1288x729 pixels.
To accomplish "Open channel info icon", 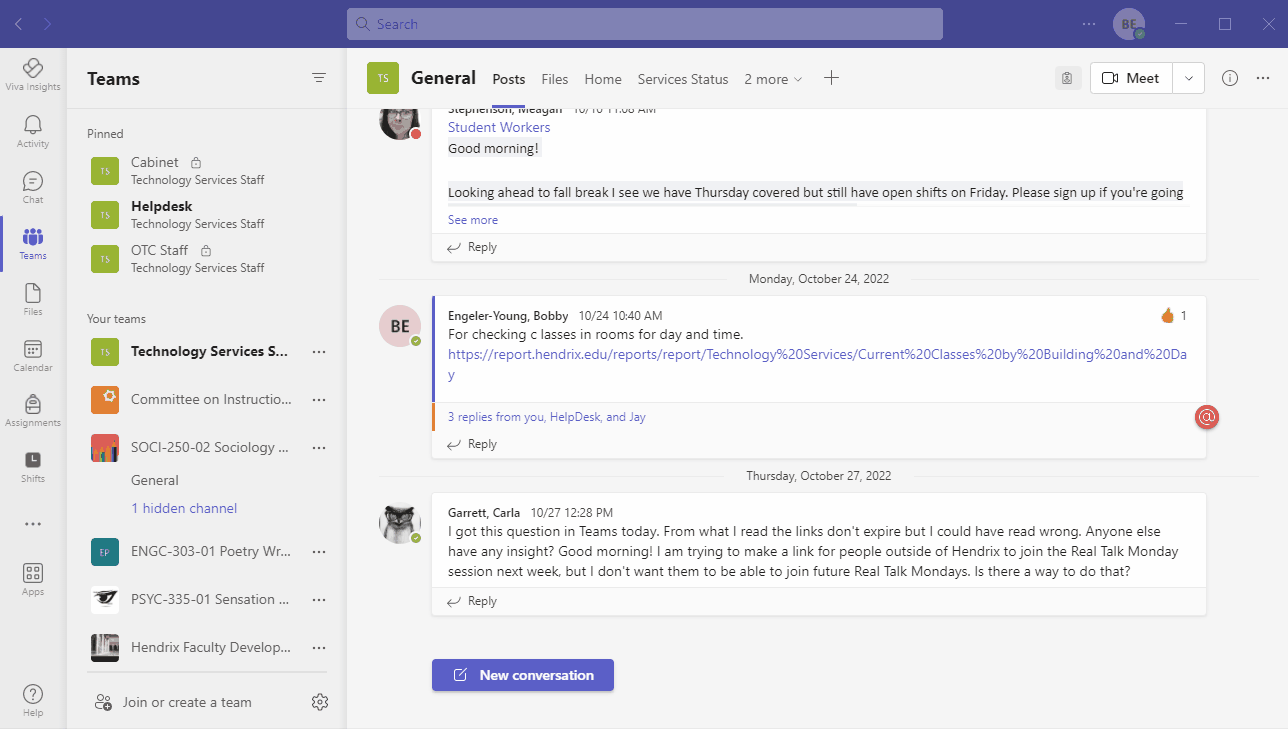I will pyautogui.click(x=1231, y=78).
